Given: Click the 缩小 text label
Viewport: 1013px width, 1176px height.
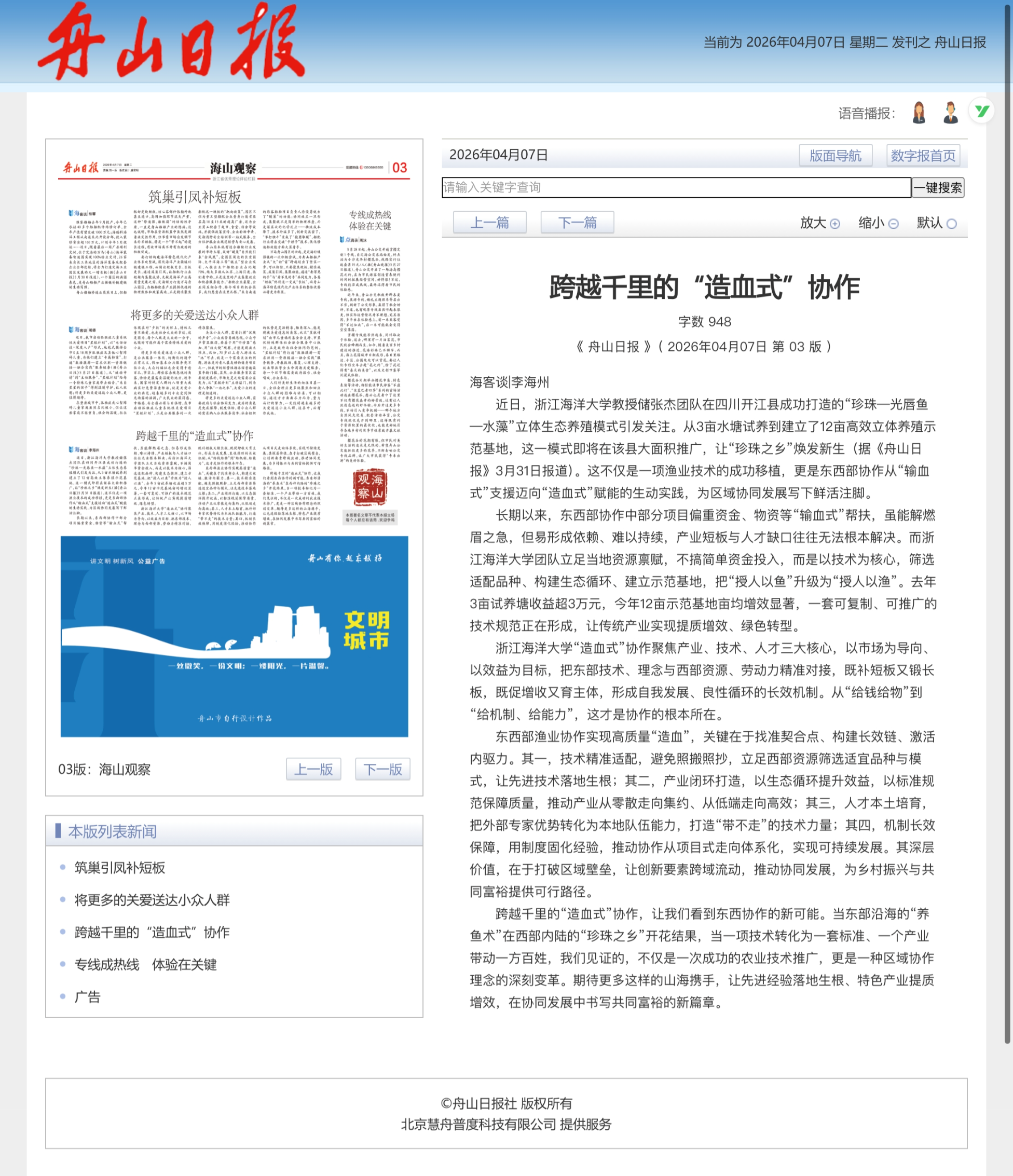Looking at the screenshot, I should click(x=872, y=223).
